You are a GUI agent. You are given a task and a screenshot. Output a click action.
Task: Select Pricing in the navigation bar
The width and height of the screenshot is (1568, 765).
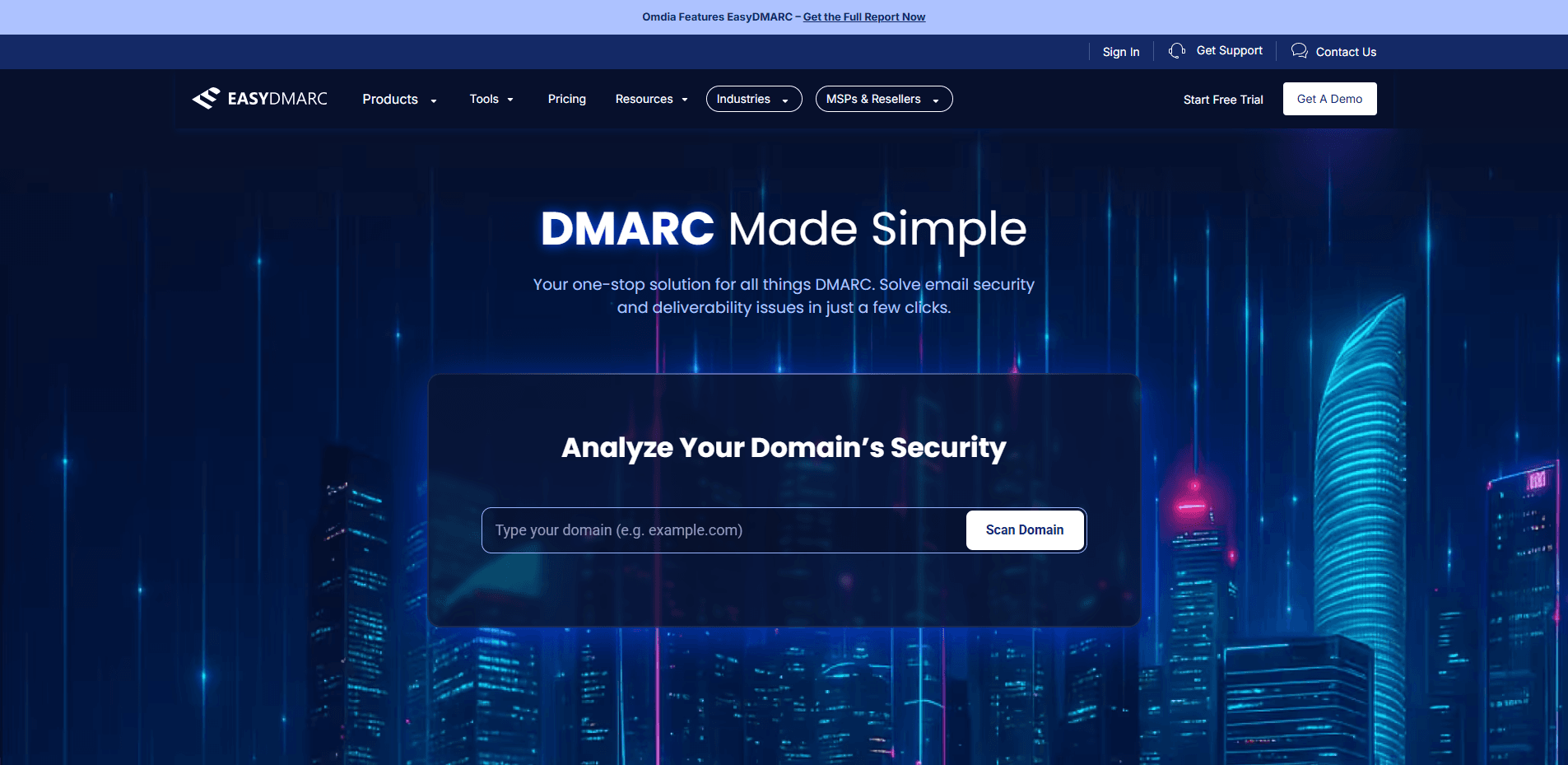[x=566, y=99]
